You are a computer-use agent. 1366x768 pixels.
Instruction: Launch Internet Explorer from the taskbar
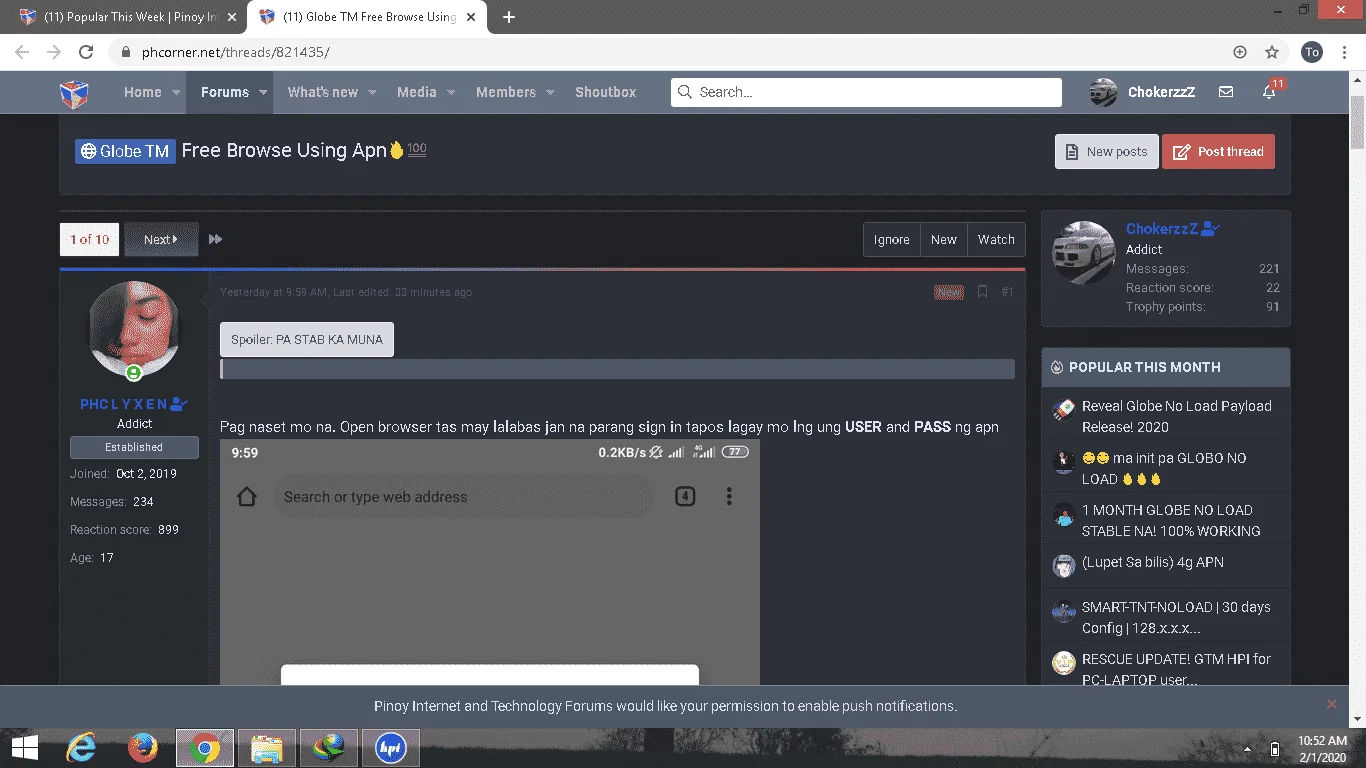click(x=81, y=747)
